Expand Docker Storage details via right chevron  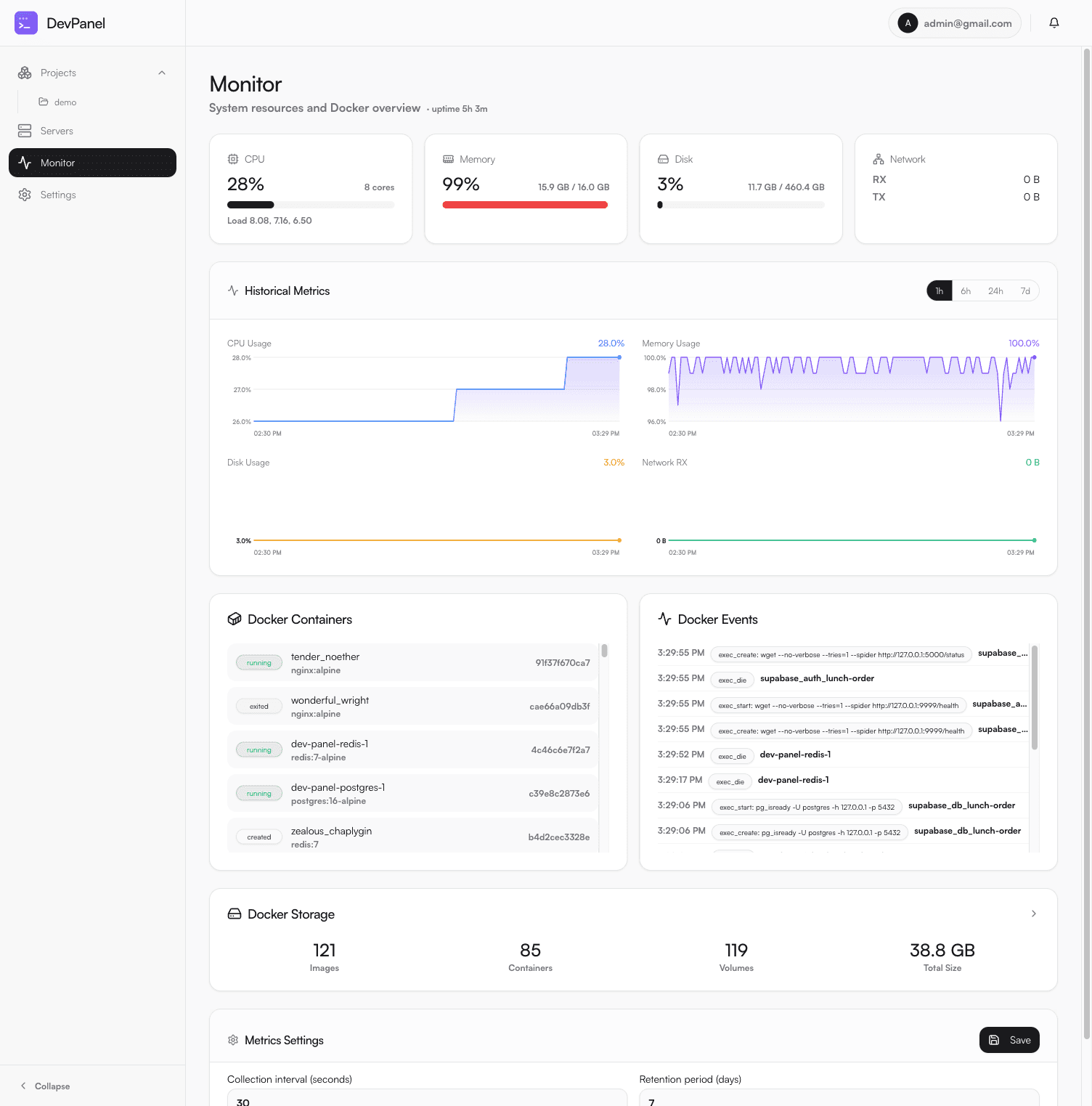pyautogui.click(x=1033, y=914)
